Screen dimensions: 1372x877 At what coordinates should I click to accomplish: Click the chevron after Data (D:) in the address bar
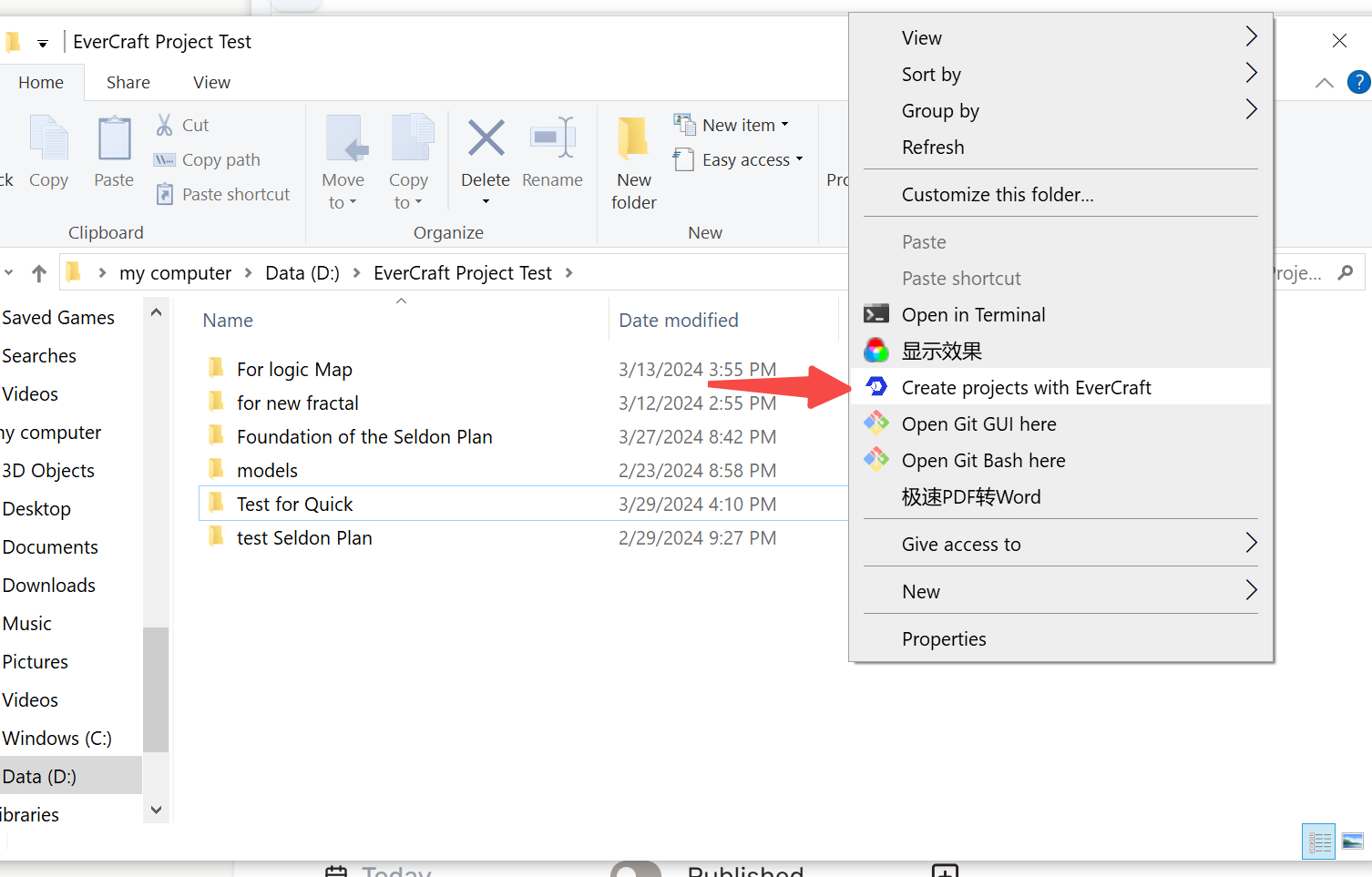click(356, 272)
